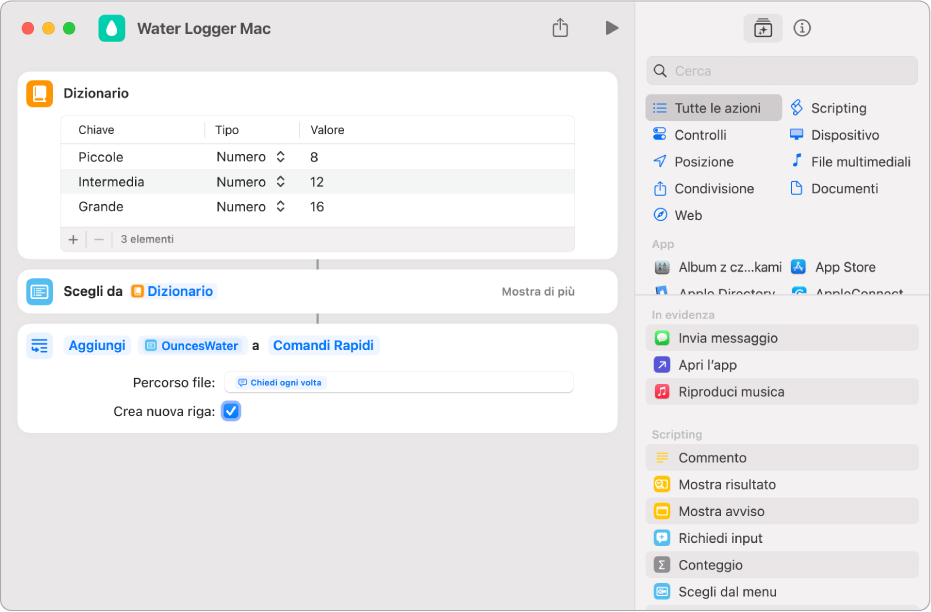Click the orange Dizionario action icon

point(40,94)
